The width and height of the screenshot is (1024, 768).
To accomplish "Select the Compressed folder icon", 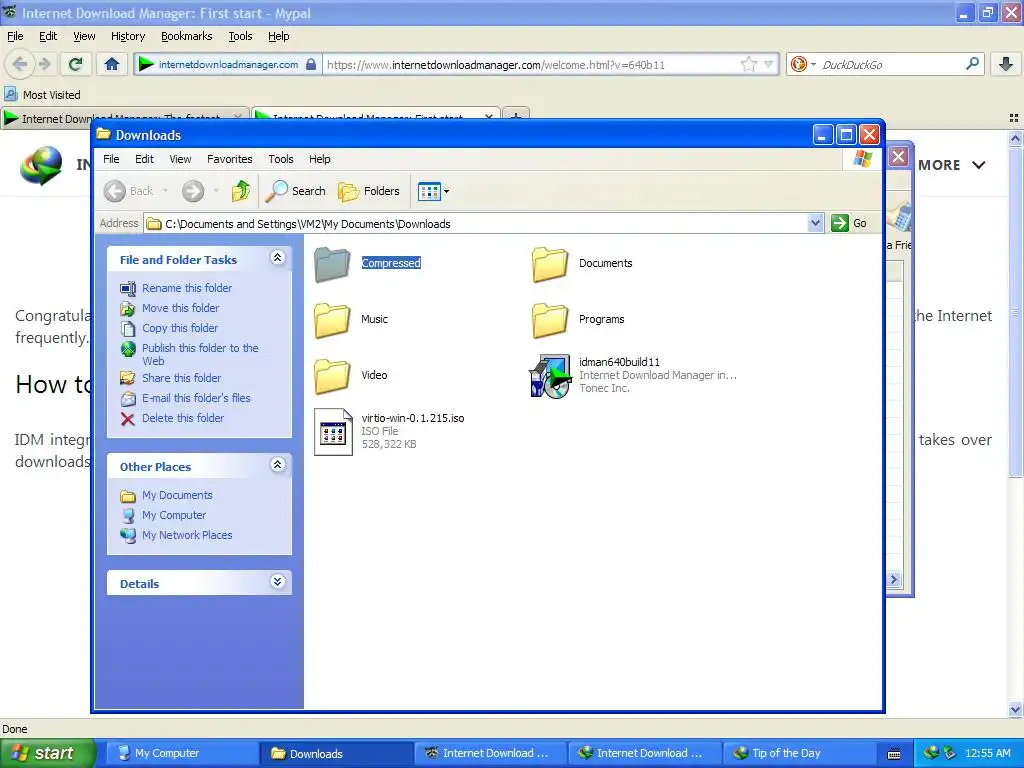I will pos(332,264).
